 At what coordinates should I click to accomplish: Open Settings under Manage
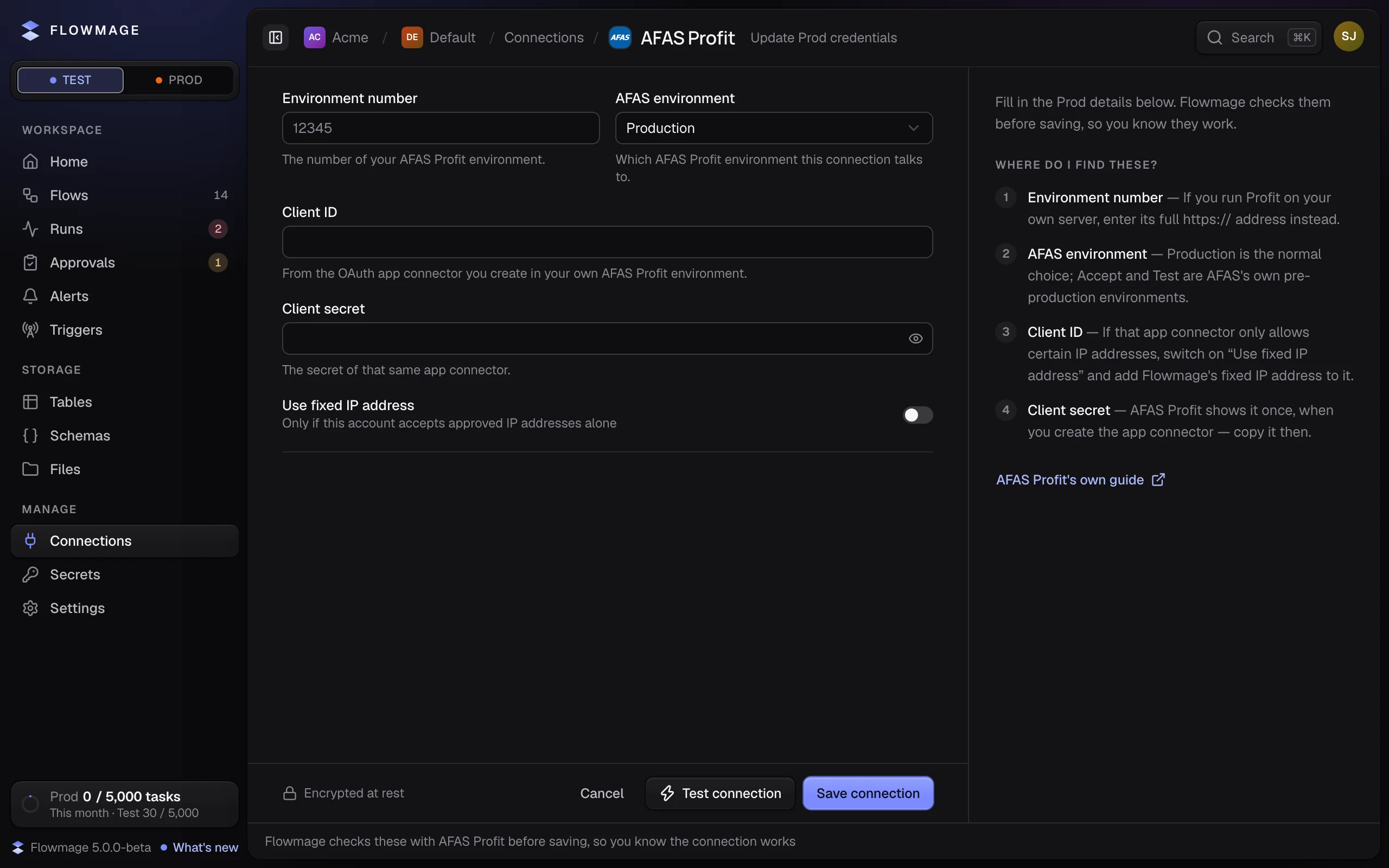(x=125, y=608)
